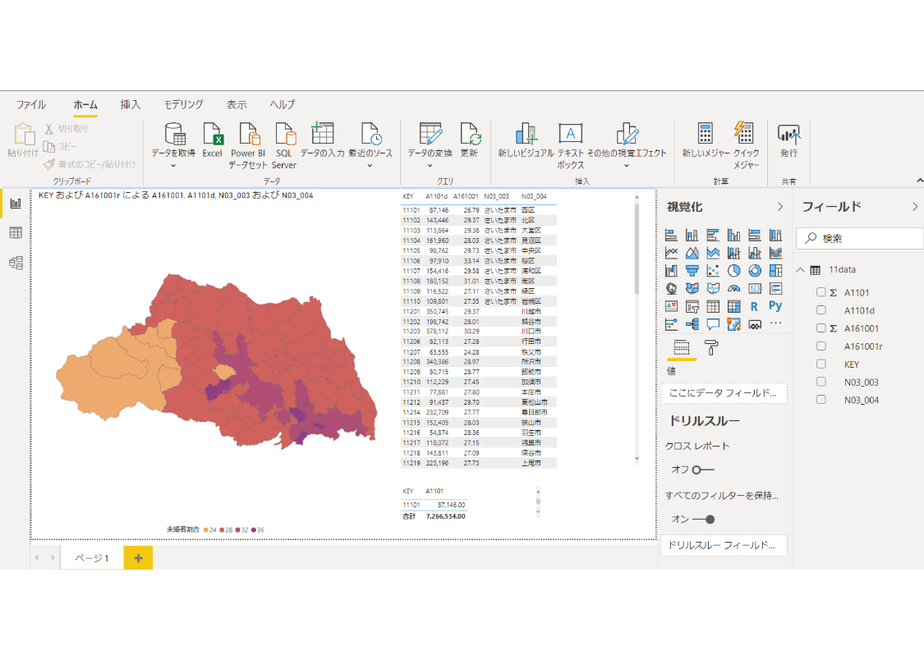Select the 挿入 ribbon tab

130,105
